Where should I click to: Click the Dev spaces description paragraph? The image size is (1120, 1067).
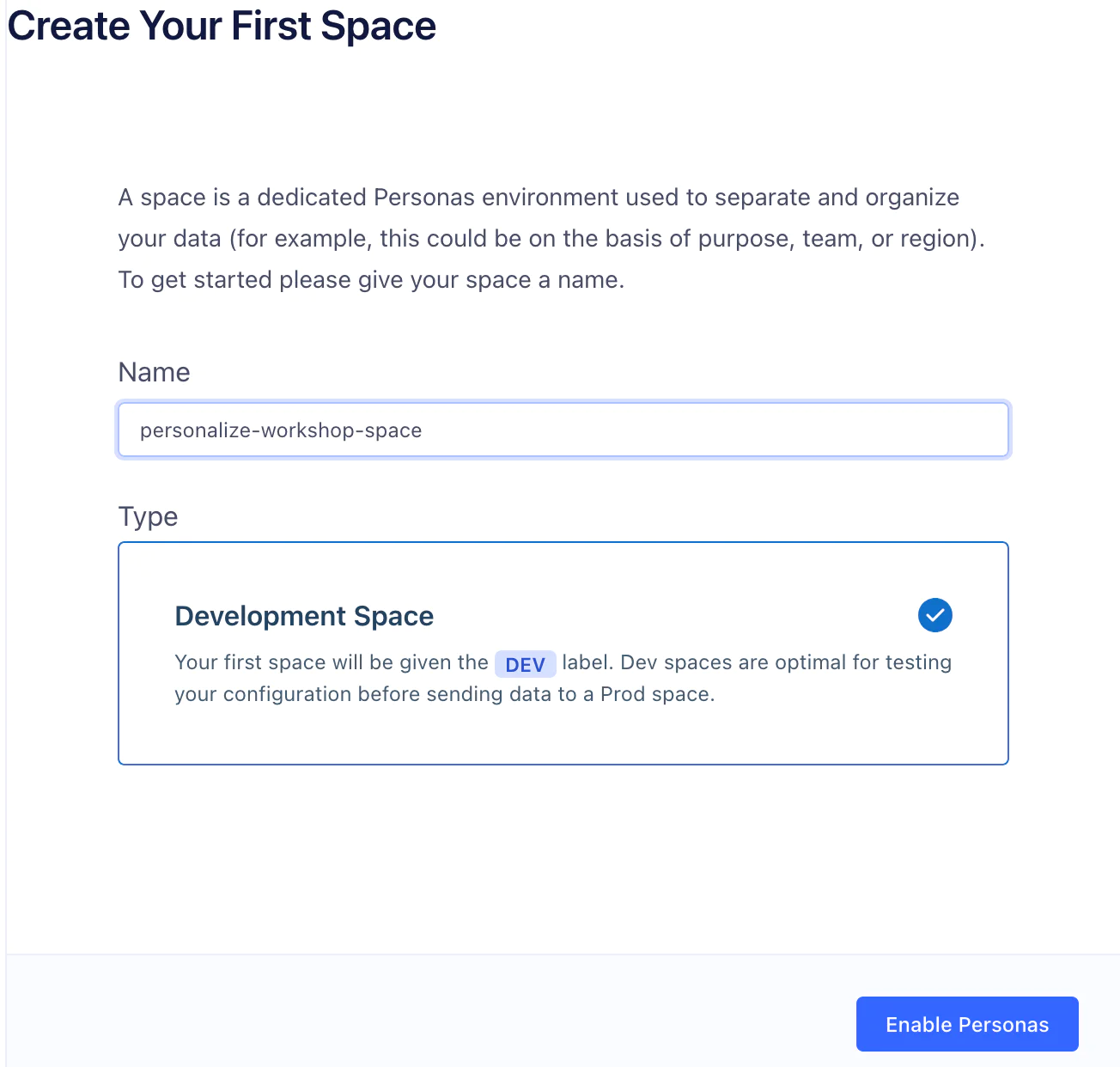tap(563, 678)
